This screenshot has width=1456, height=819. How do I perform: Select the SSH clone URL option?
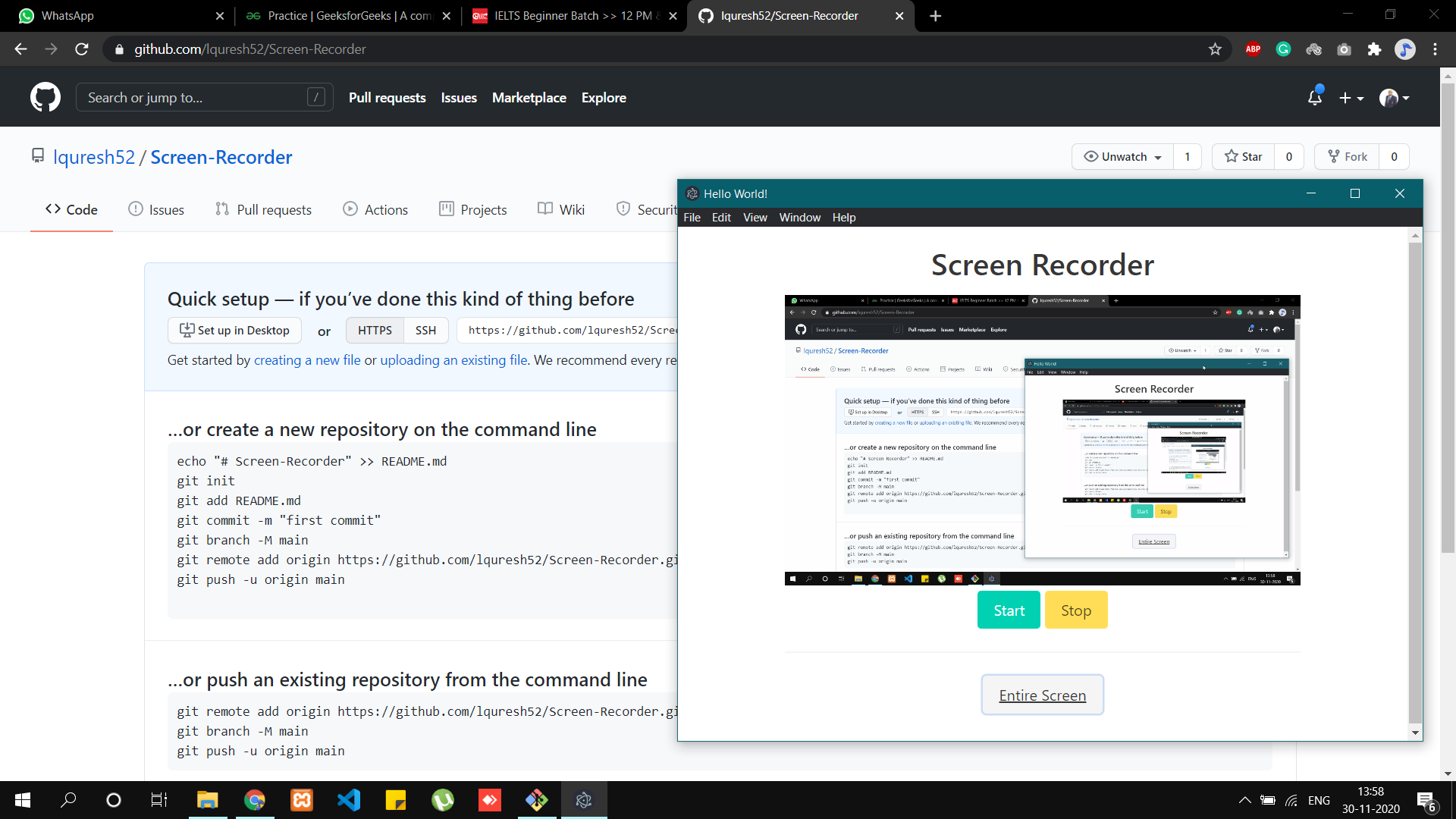425,331
